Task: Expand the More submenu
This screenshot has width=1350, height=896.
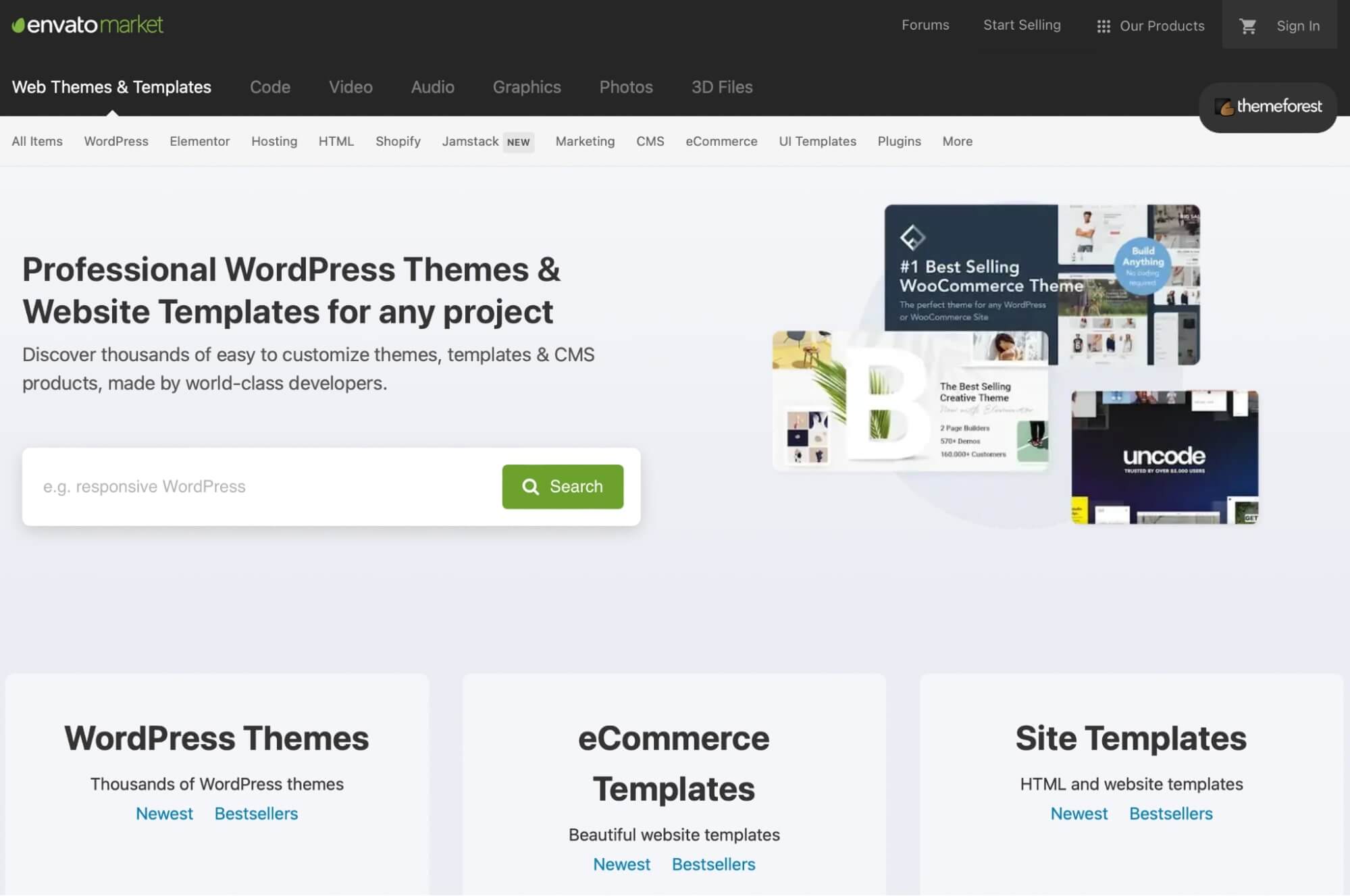Action: [x=958, y=141]
